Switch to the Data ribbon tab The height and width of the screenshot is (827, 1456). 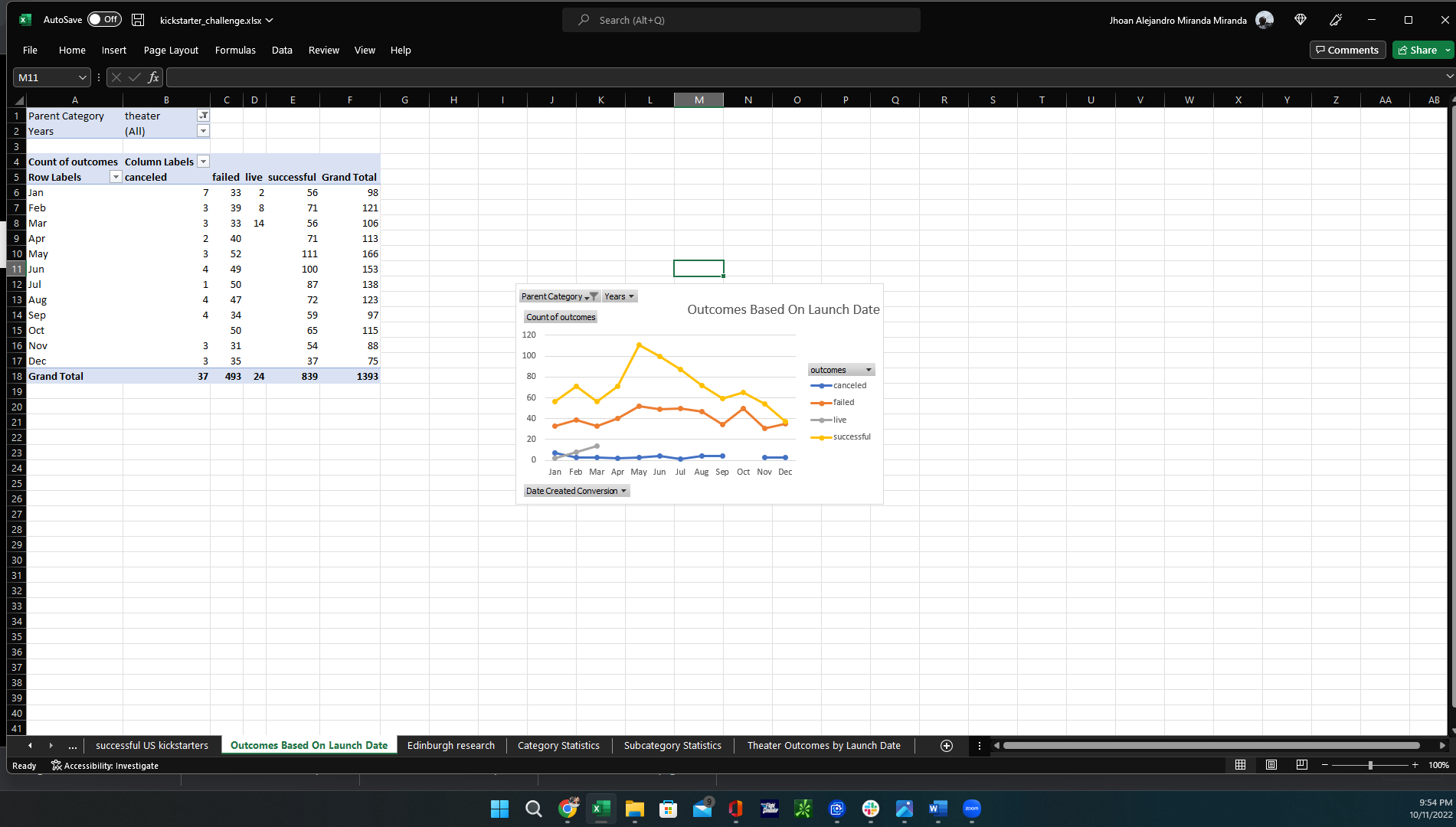[x=282, y=50]
